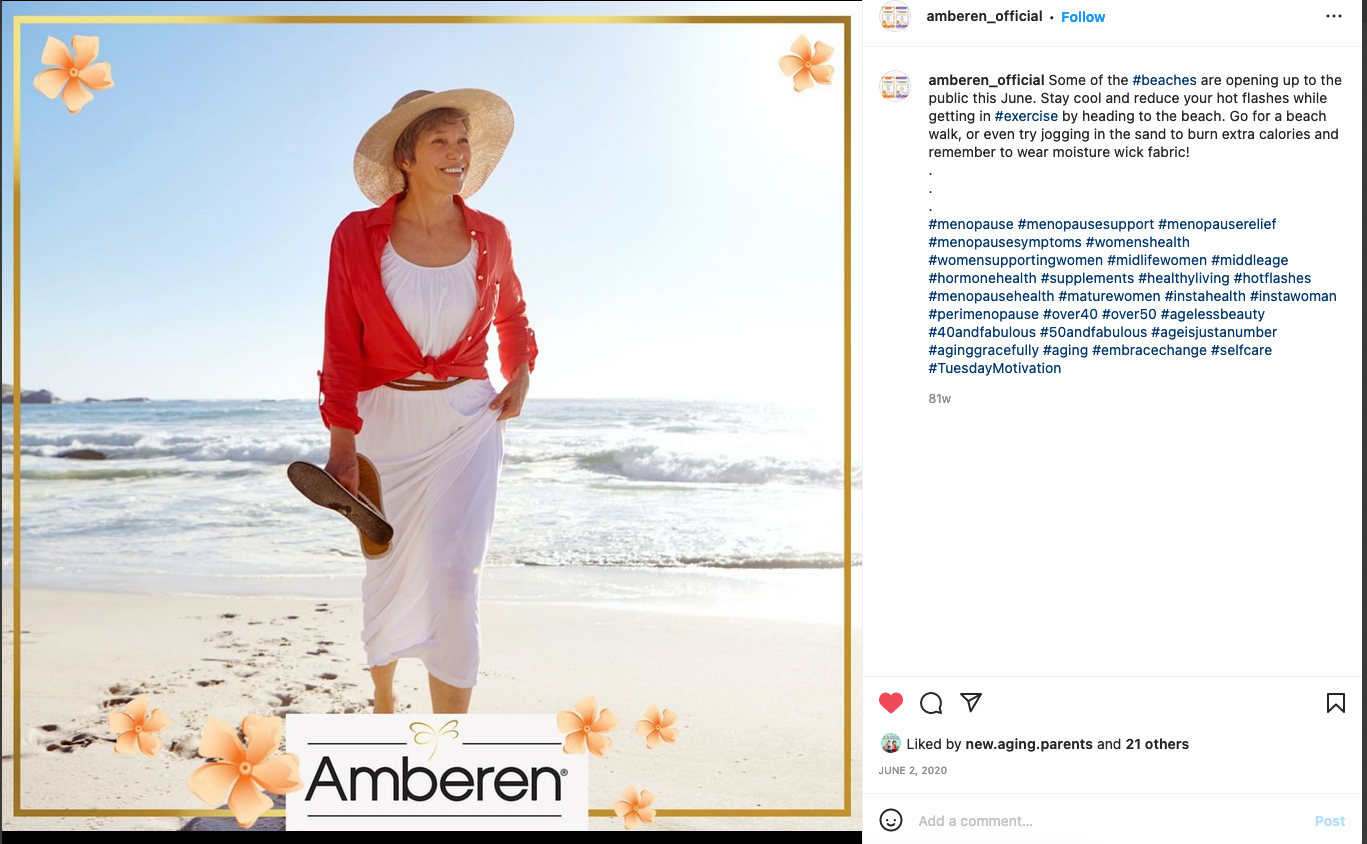Click the avatar beside the caption

[x=895, y=86]
